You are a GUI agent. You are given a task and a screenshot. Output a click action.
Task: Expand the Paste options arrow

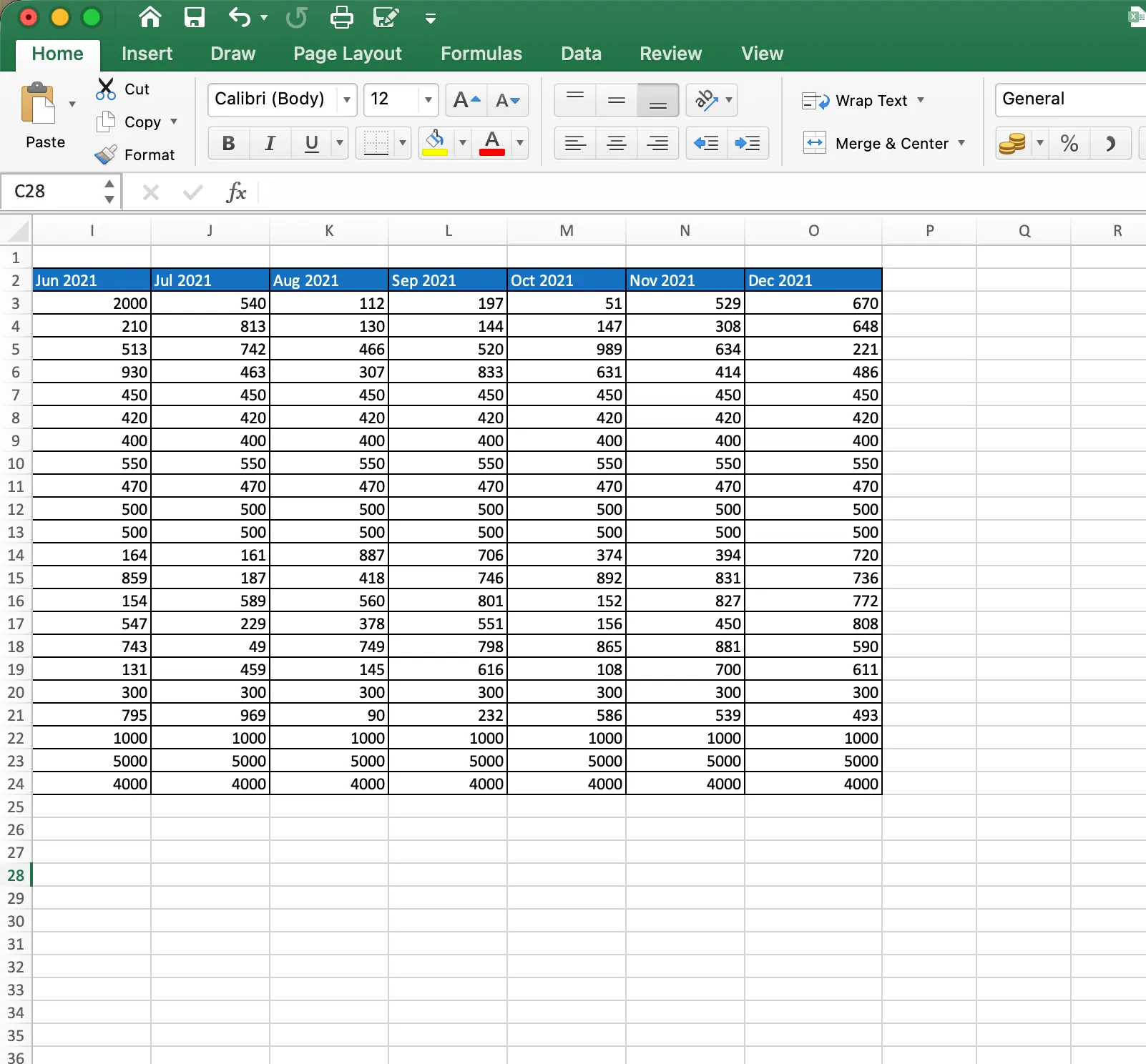point(72,104)
